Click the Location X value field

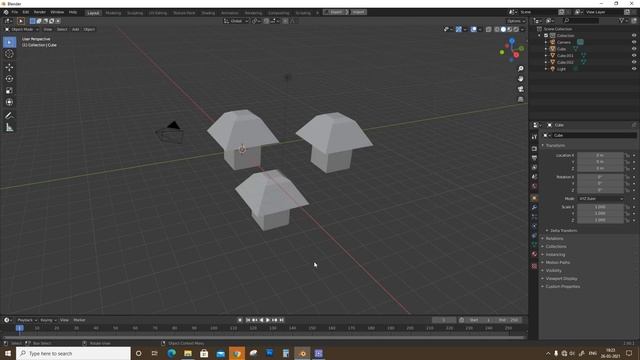click(600, 156)
